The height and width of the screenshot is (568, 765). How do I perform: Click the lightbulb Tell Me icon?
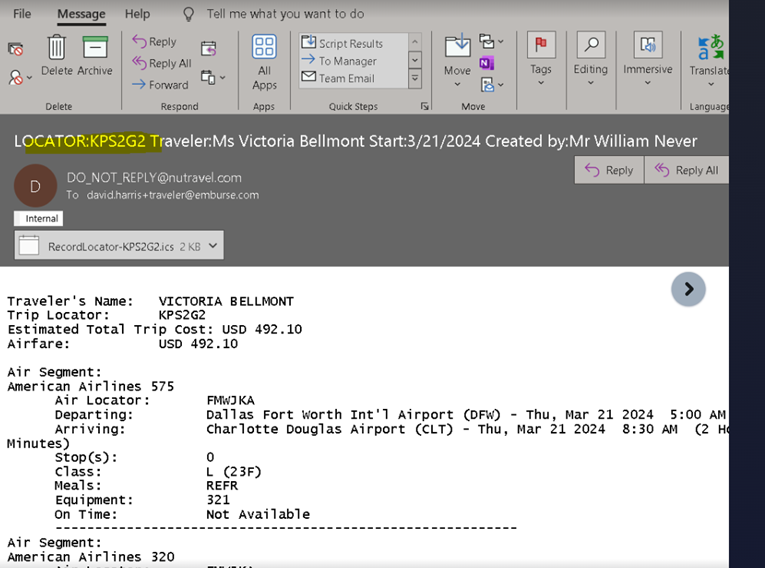click(x=188, y=14)
